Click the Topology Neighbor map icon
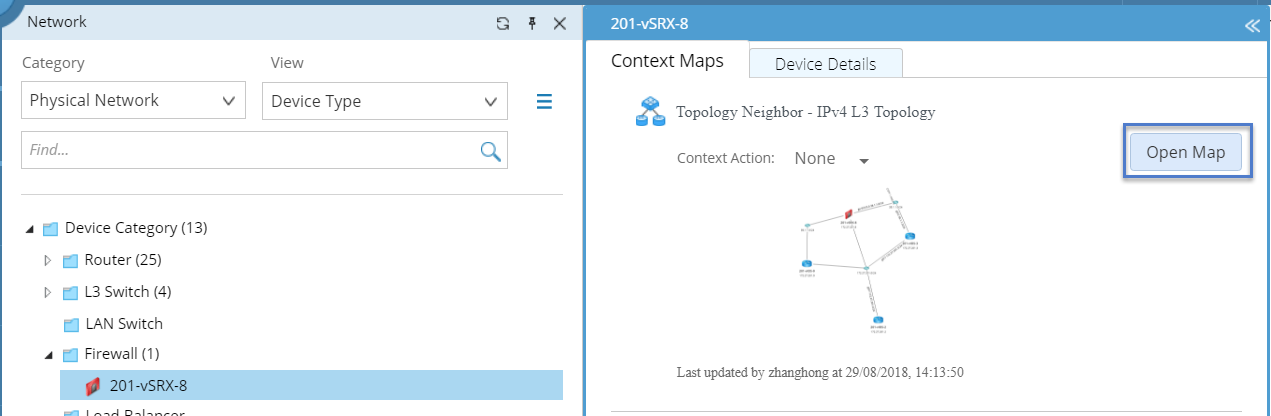Screen dimensions: 1271x416 (x=650, y=113)
